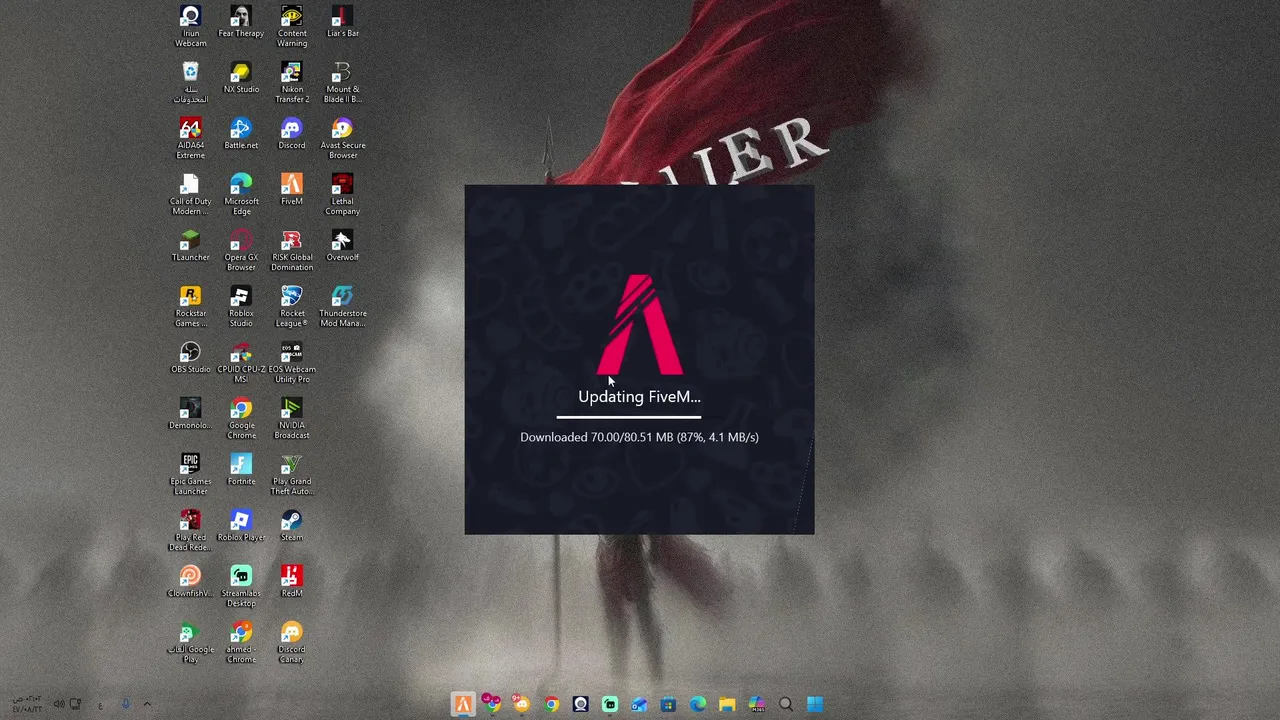Select the Roblox Player desktop shortcut
1280x720 pixels.
point(241,526)
